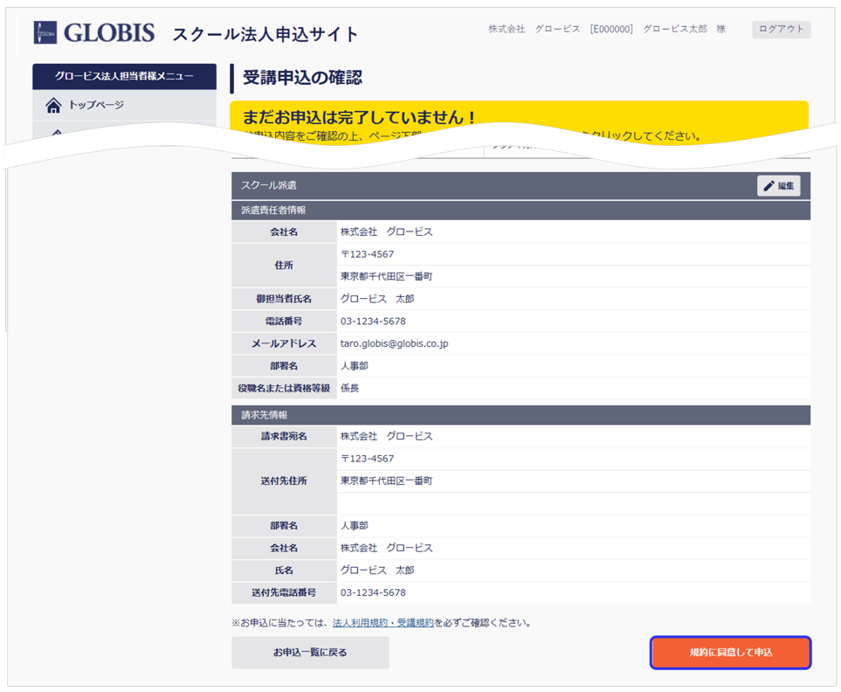Click the 受講申込の確認 page title
841x692 pixels.
click(303, 77)
